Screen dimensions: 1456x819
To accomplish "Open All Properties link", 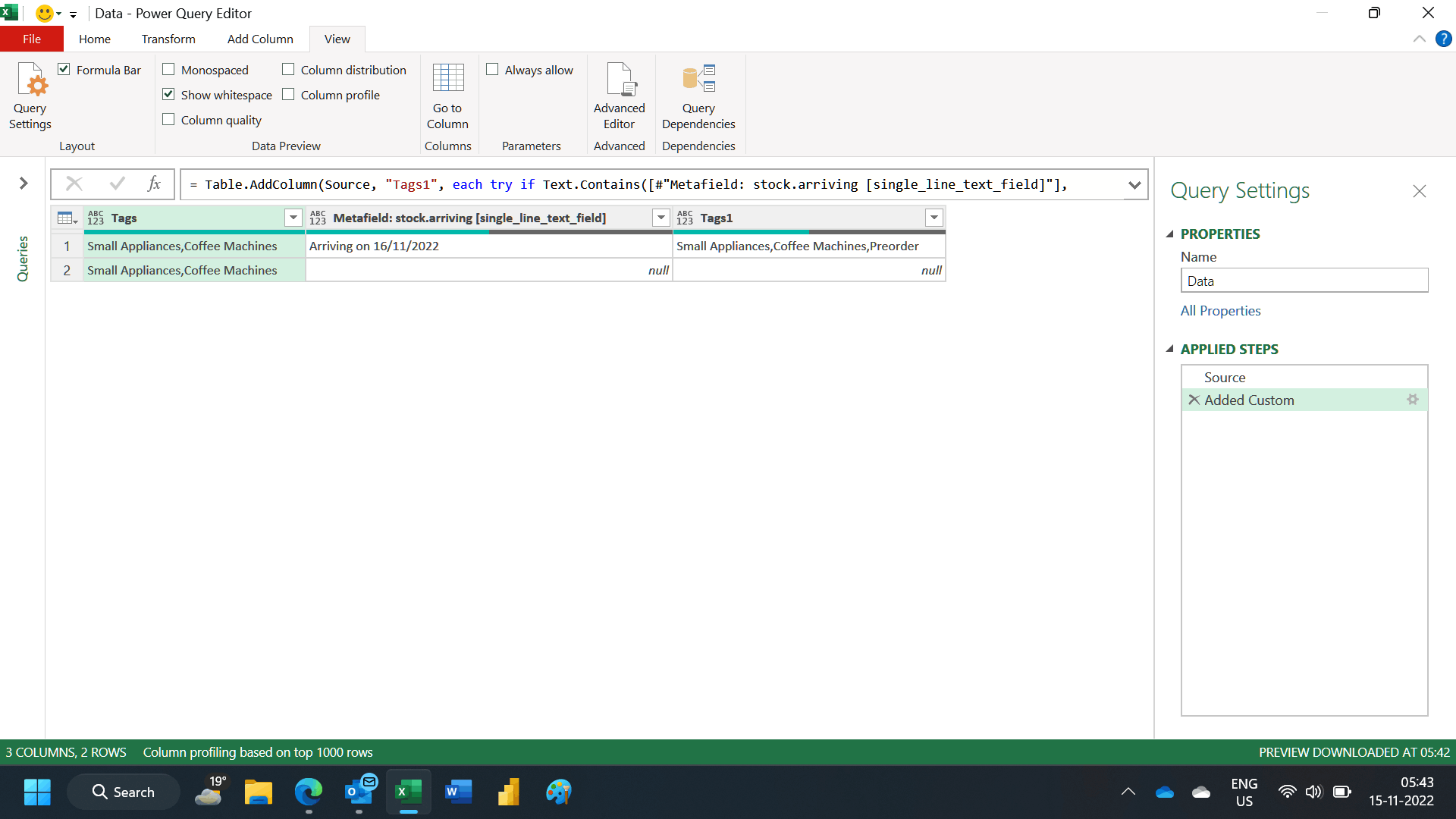I will coord(1220,311).
